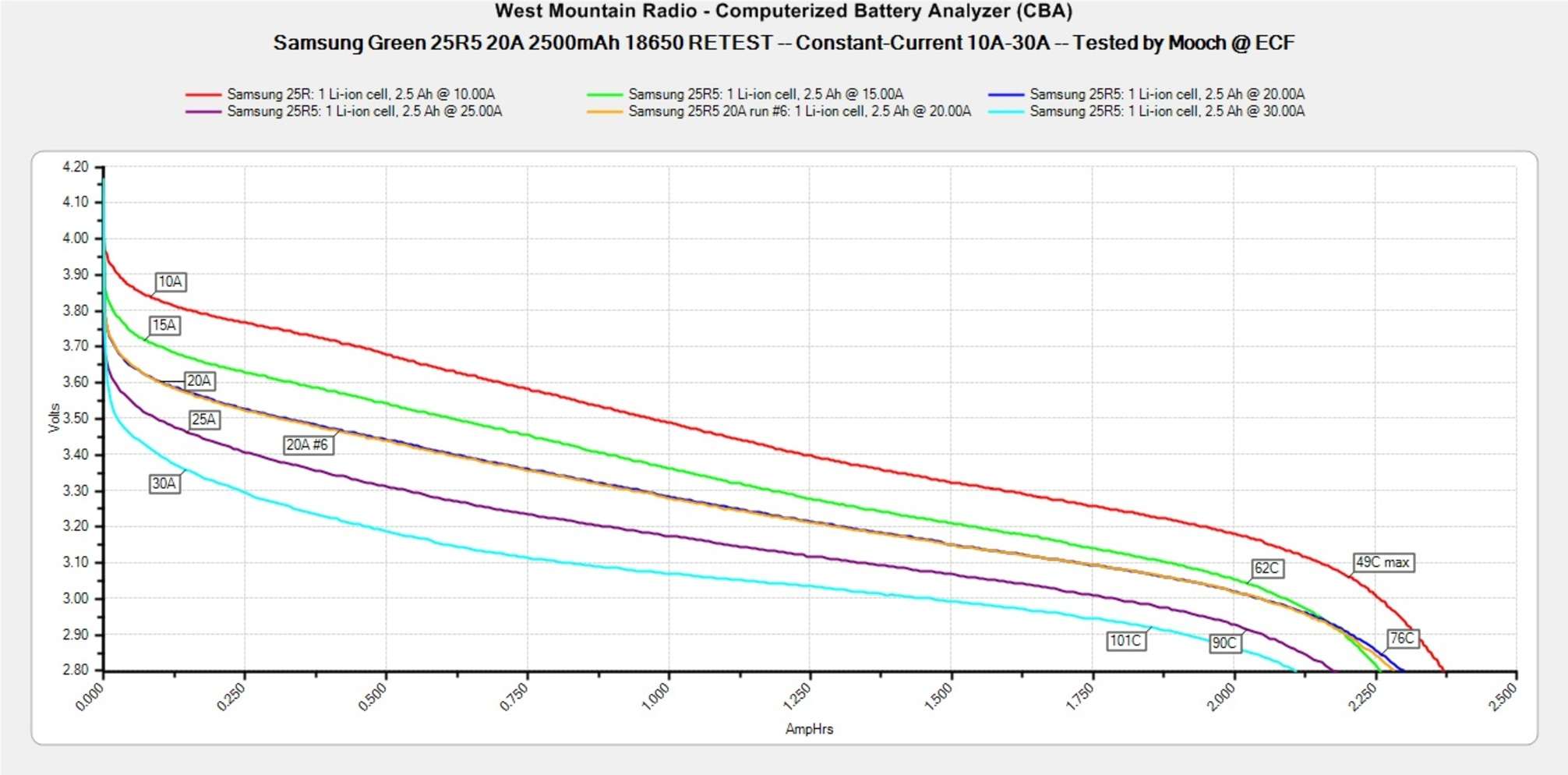Screen dimensions: 1568x775
Task: Select the legend entry ending in @ 10.00A
Action: (361, 94)
